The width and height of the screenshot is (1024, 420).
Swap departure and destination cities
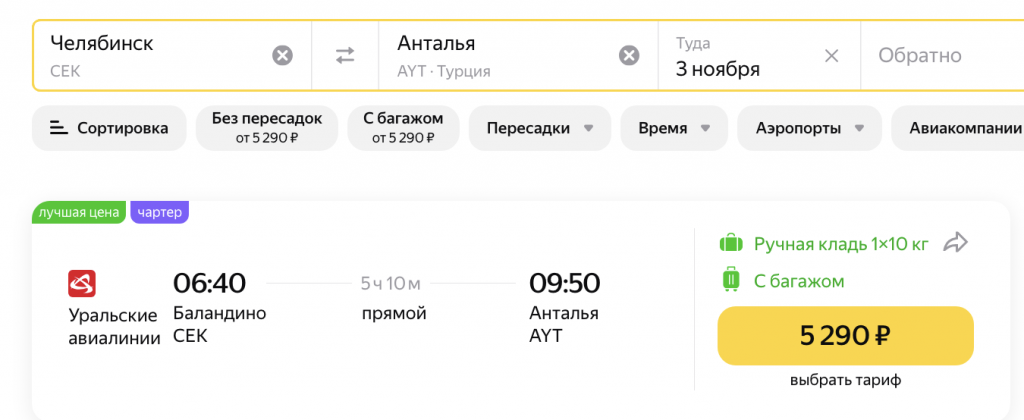coord(345,56)
